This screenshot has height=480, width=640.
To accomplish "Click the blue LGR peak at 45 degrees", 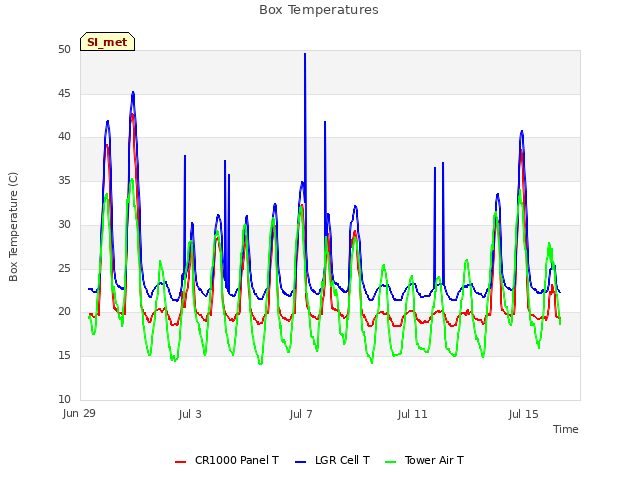I will 133,93.
